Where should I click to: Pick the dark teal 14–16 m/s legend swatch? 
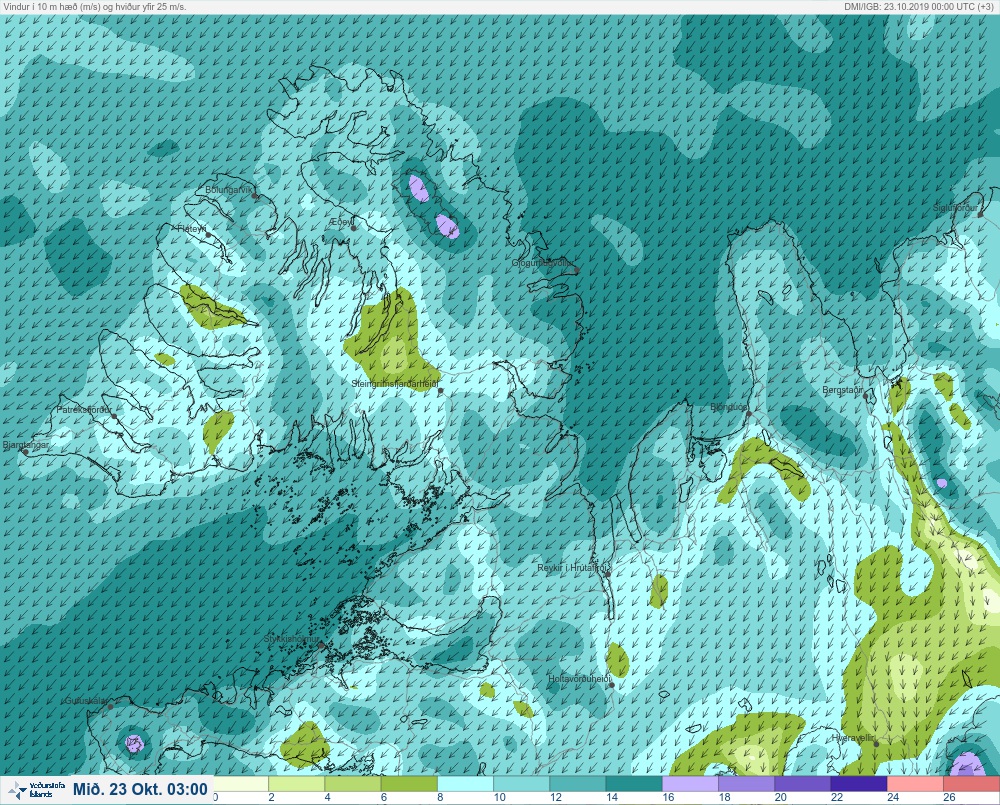point(634,783)
